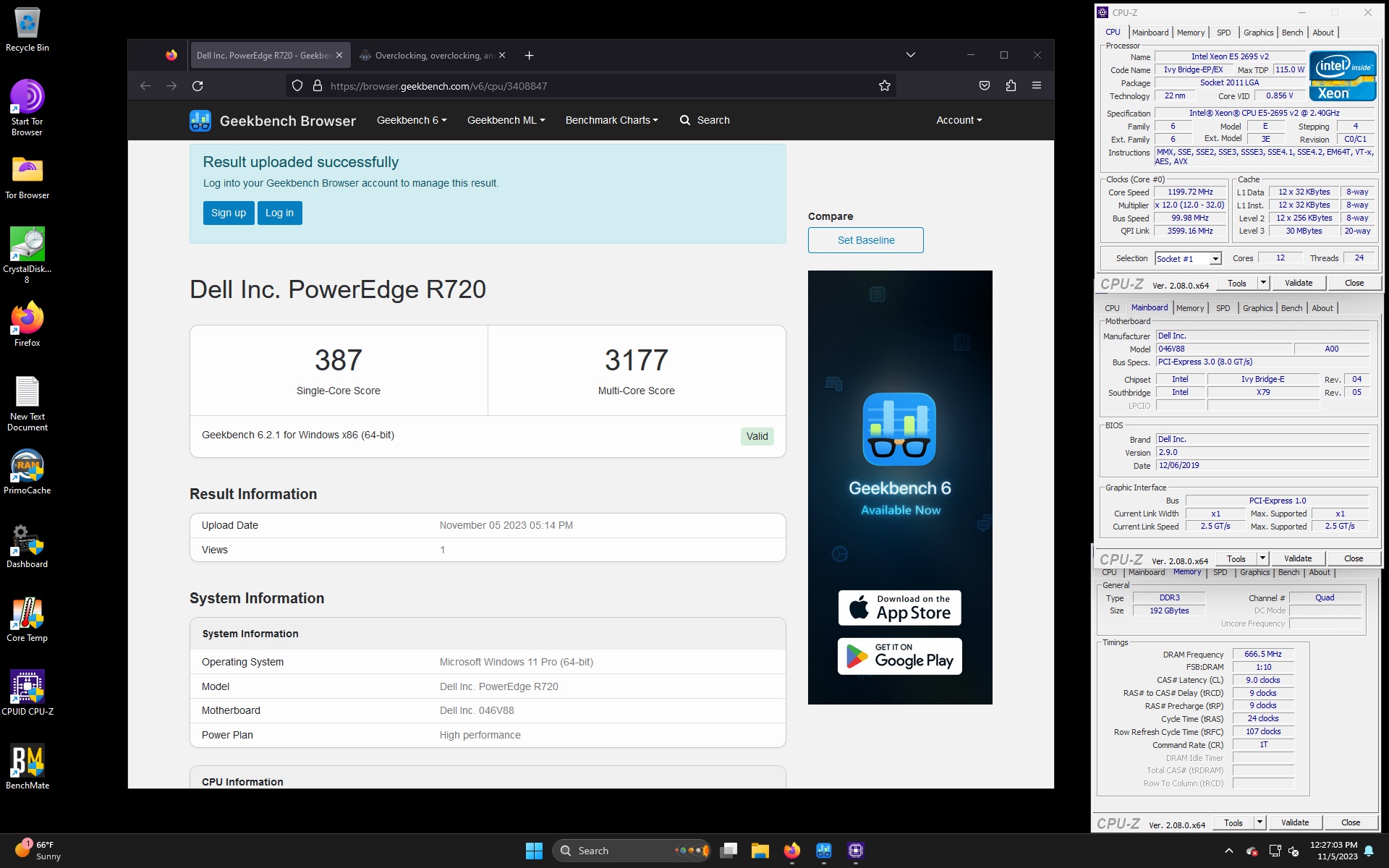Open tracking protection shield icon

[x=297, y=86]
